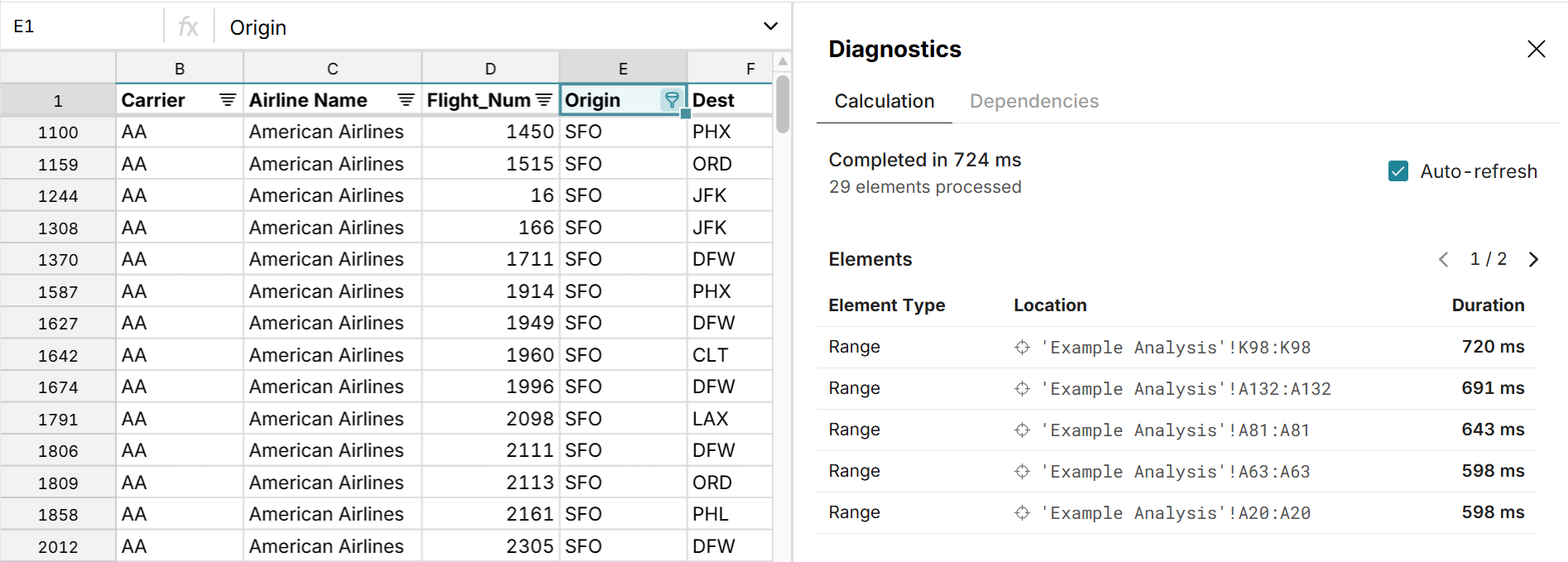Screen dimensions: 1568x562
Task: Click the 'Example Analysis'!K98:K98 location link
Action: coord(1176,348)
